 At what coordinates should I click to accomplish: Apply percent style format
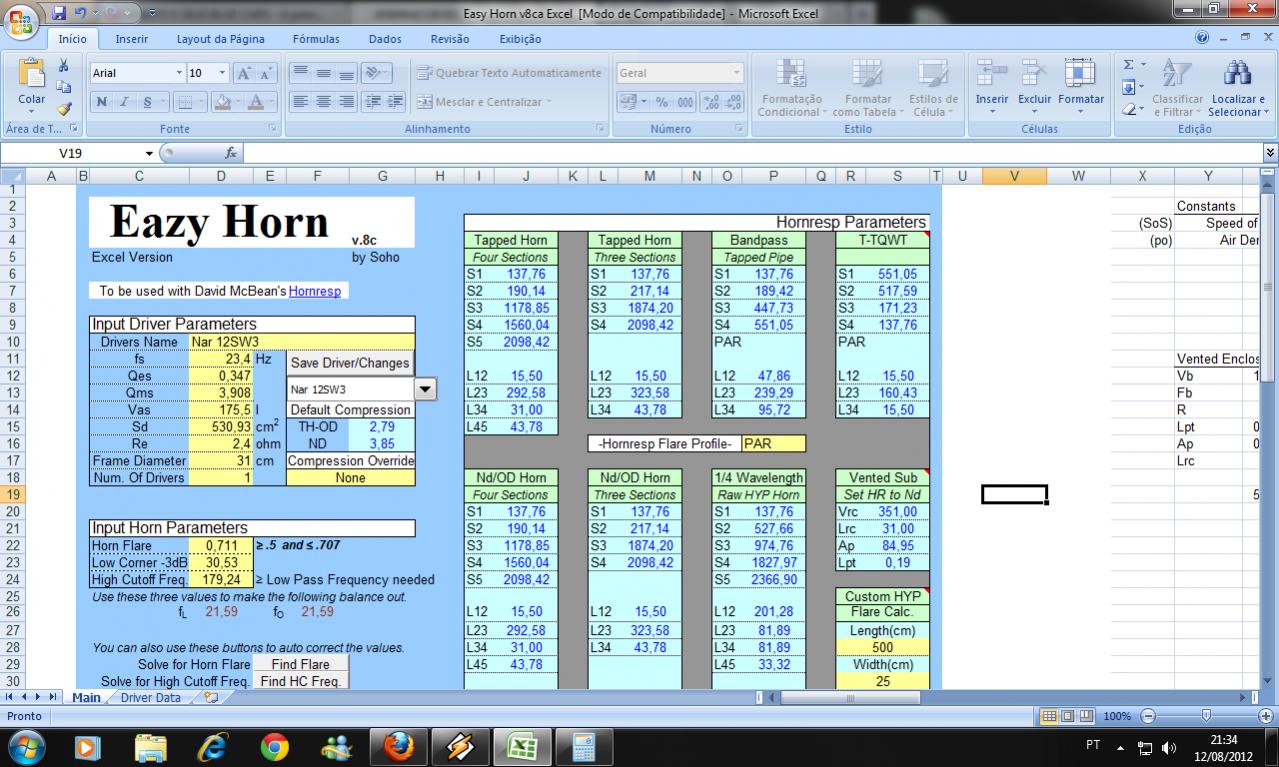pyautogui.click(x=661, y=101)
